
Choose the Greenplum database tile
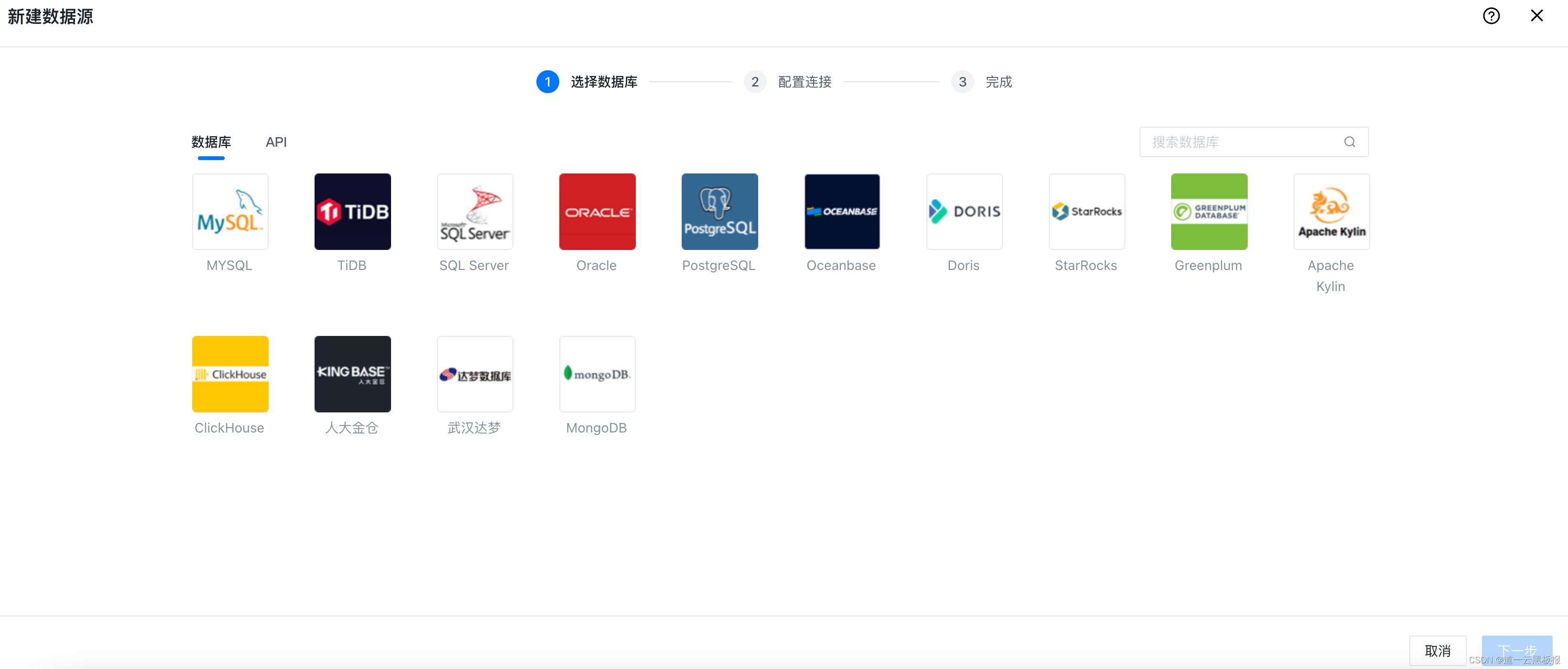pyautogui.click(x=1209, y=212)
